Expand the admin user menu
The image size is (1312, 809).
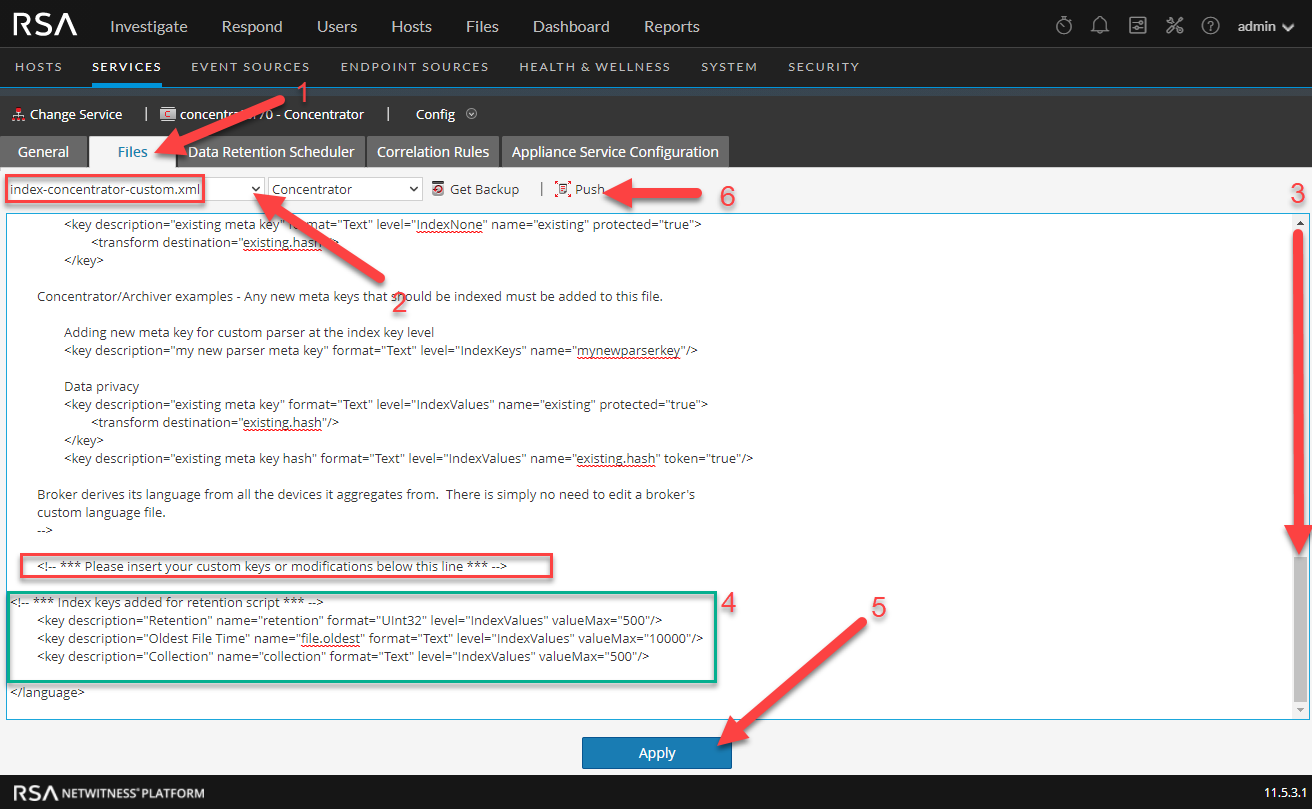(1265, 26)
